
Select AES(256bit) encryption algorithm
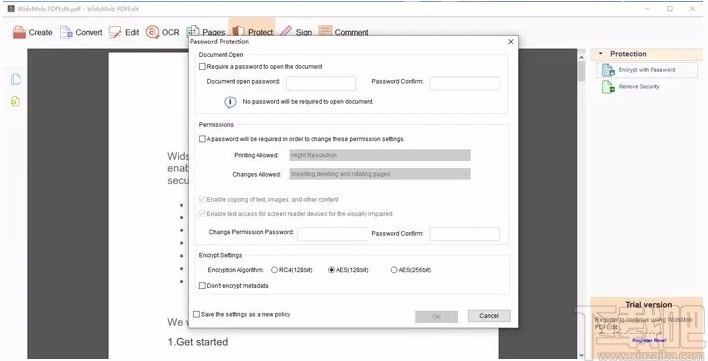click(394, 270)
